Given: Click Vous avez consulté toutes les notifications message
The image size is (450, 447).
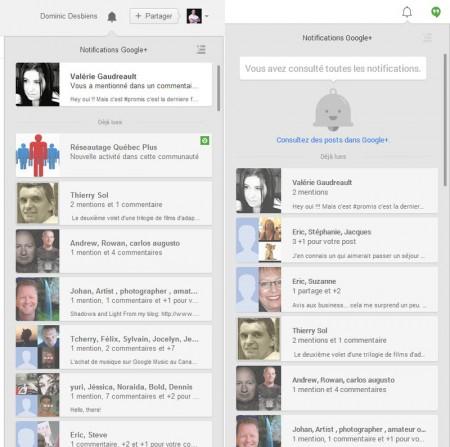Looking at the screenshot, I should coord(333,68).
